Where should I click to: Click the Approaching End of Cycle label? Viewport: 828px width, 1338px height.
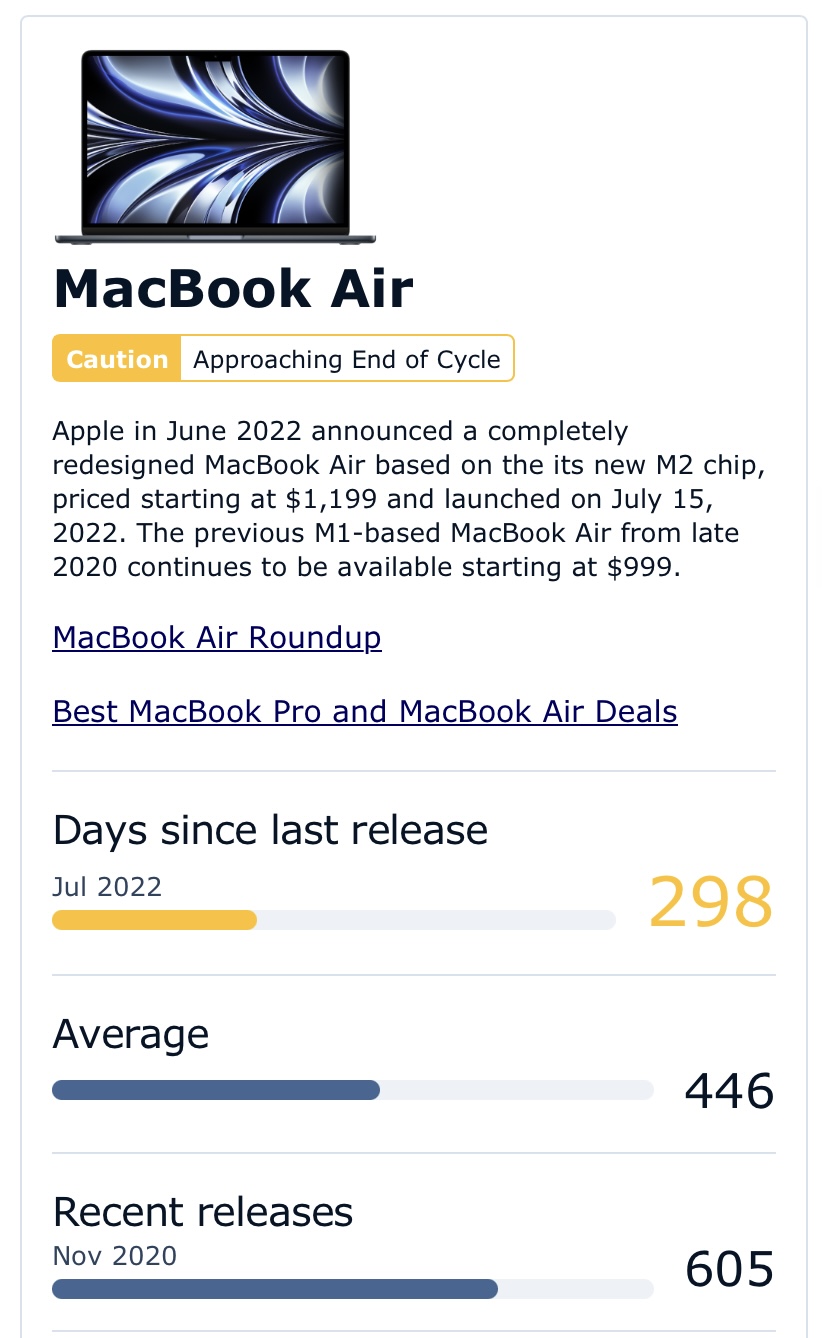[347, 359]
